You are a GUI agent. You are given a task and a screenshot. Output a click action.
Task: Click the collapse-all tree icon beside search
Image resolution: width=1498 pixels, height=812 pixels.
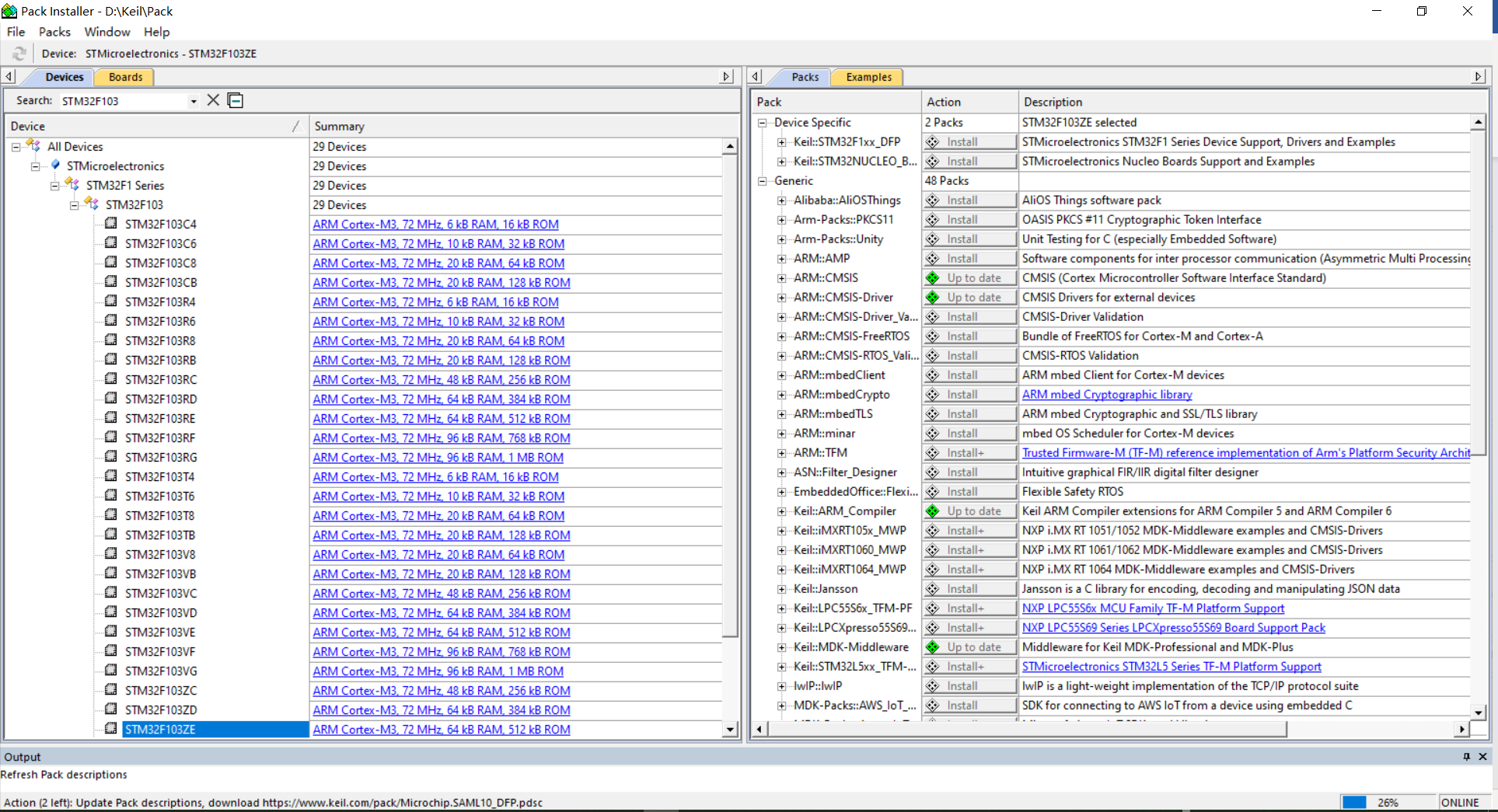click(x=236, y=100)
